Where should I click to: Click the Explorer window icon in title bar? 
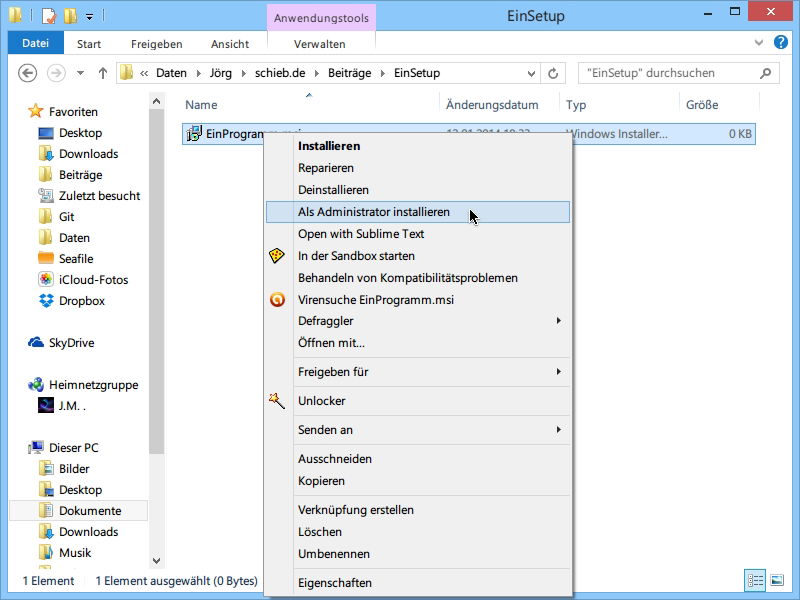coord(16,15)
